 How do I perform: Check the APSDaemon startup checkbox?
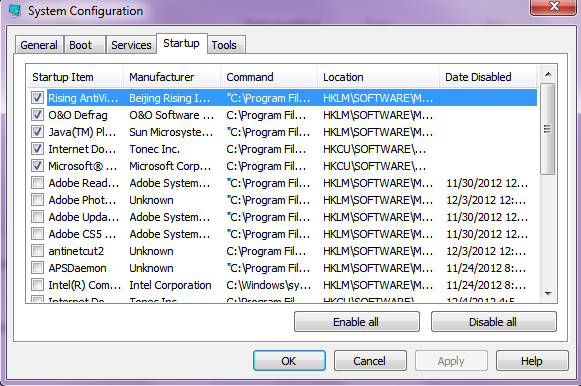pyautogui.click(x=37, y=268)
